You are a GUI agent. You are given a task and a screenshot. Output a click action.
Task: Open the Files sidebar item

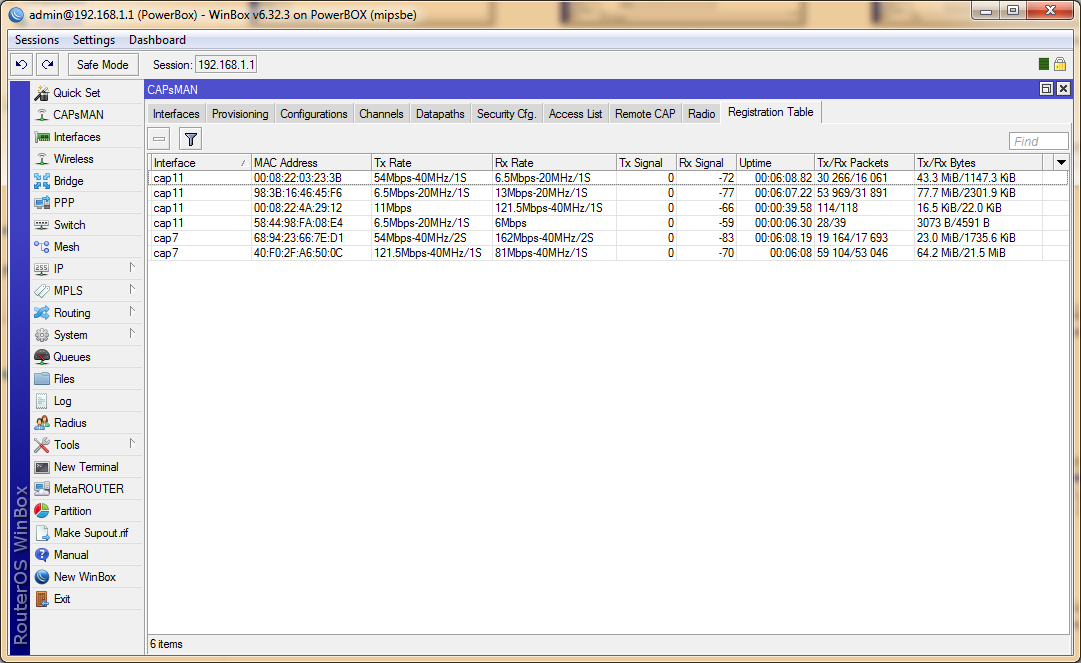[x=64, y=379]
